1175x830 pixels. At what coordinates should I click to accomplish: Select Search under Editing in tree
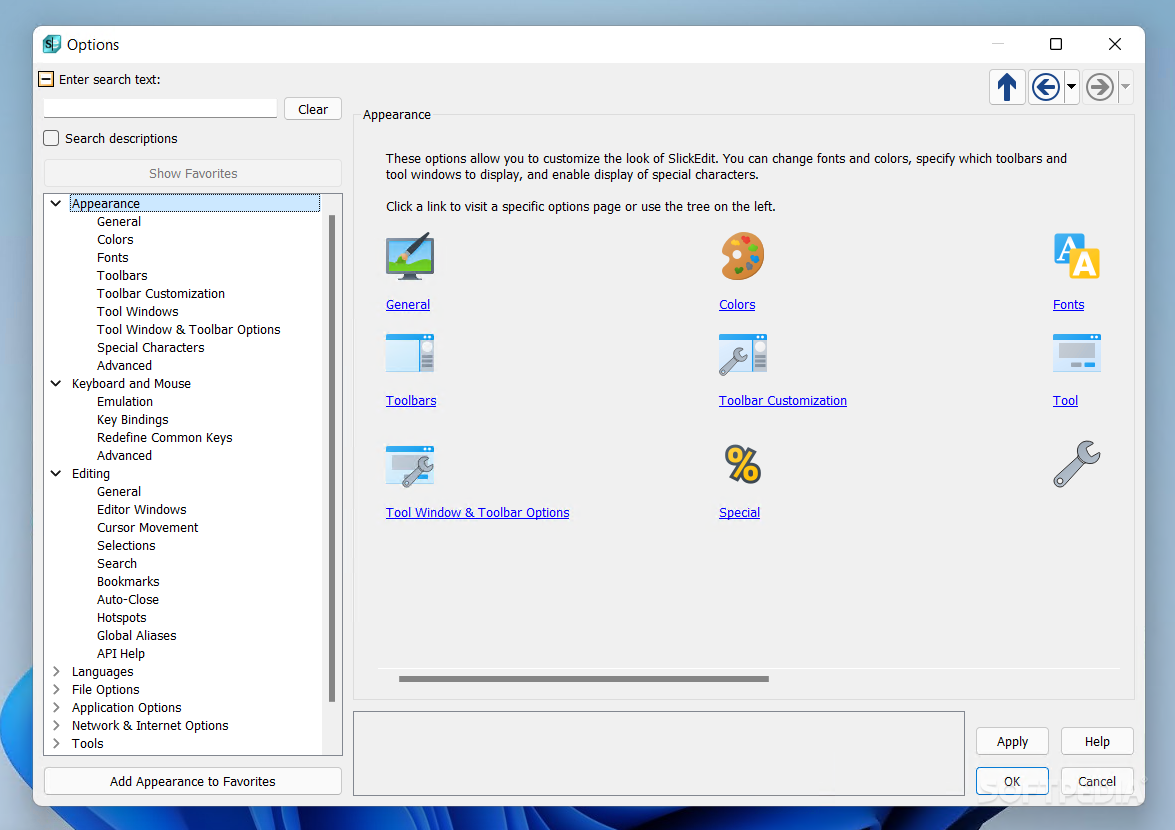116,563
